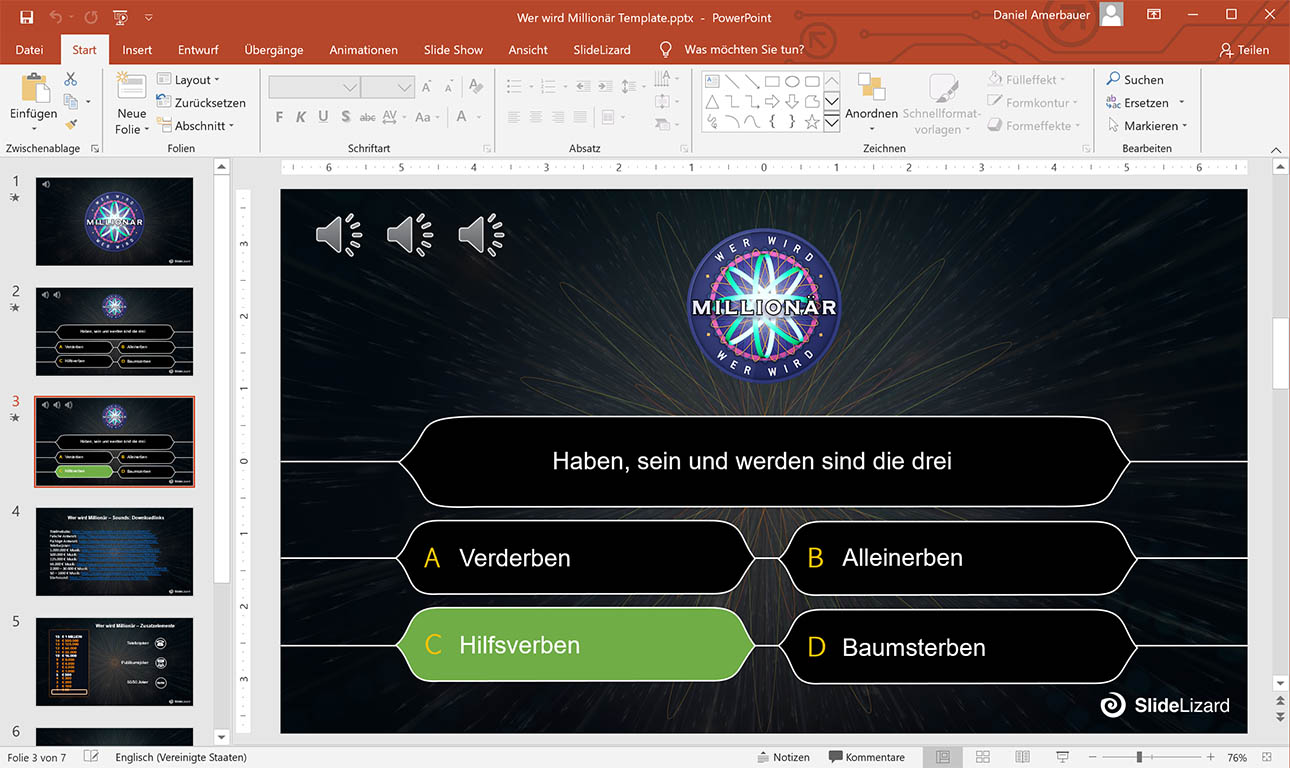The image size is (1290, 768).
Task: Select slide 4 thumbnail
Action: (114, 552)
